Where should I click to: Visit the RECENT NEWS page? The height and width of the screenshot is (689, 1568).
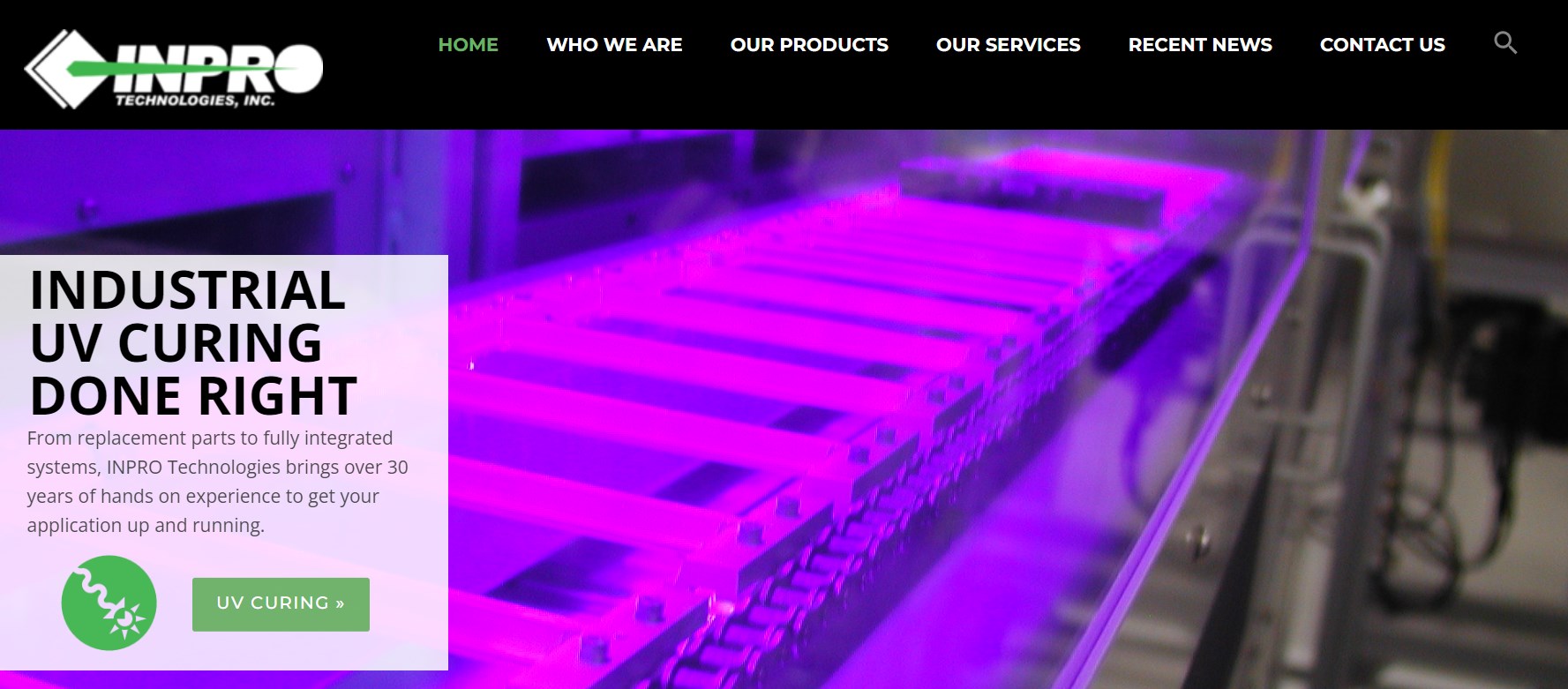pos(1200,44)
